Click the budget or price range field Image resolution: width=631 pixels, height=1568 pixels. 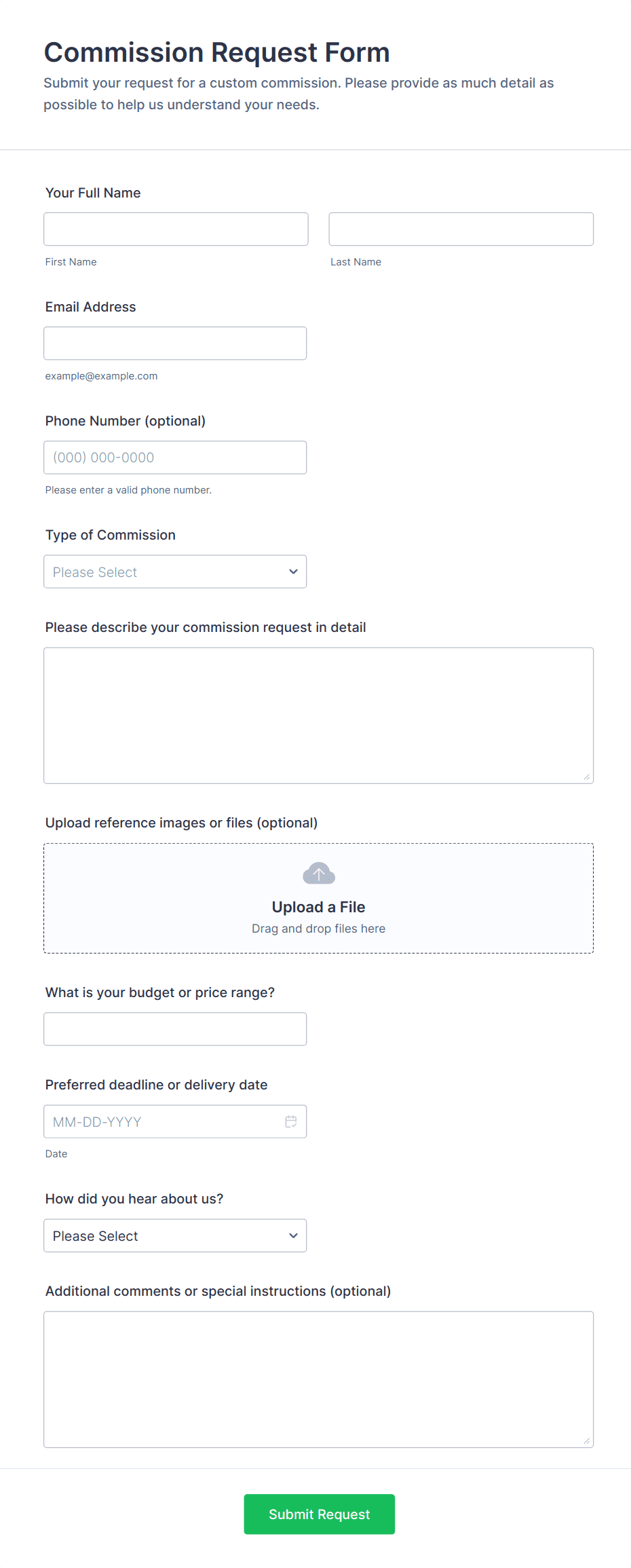pos(175,1028)
